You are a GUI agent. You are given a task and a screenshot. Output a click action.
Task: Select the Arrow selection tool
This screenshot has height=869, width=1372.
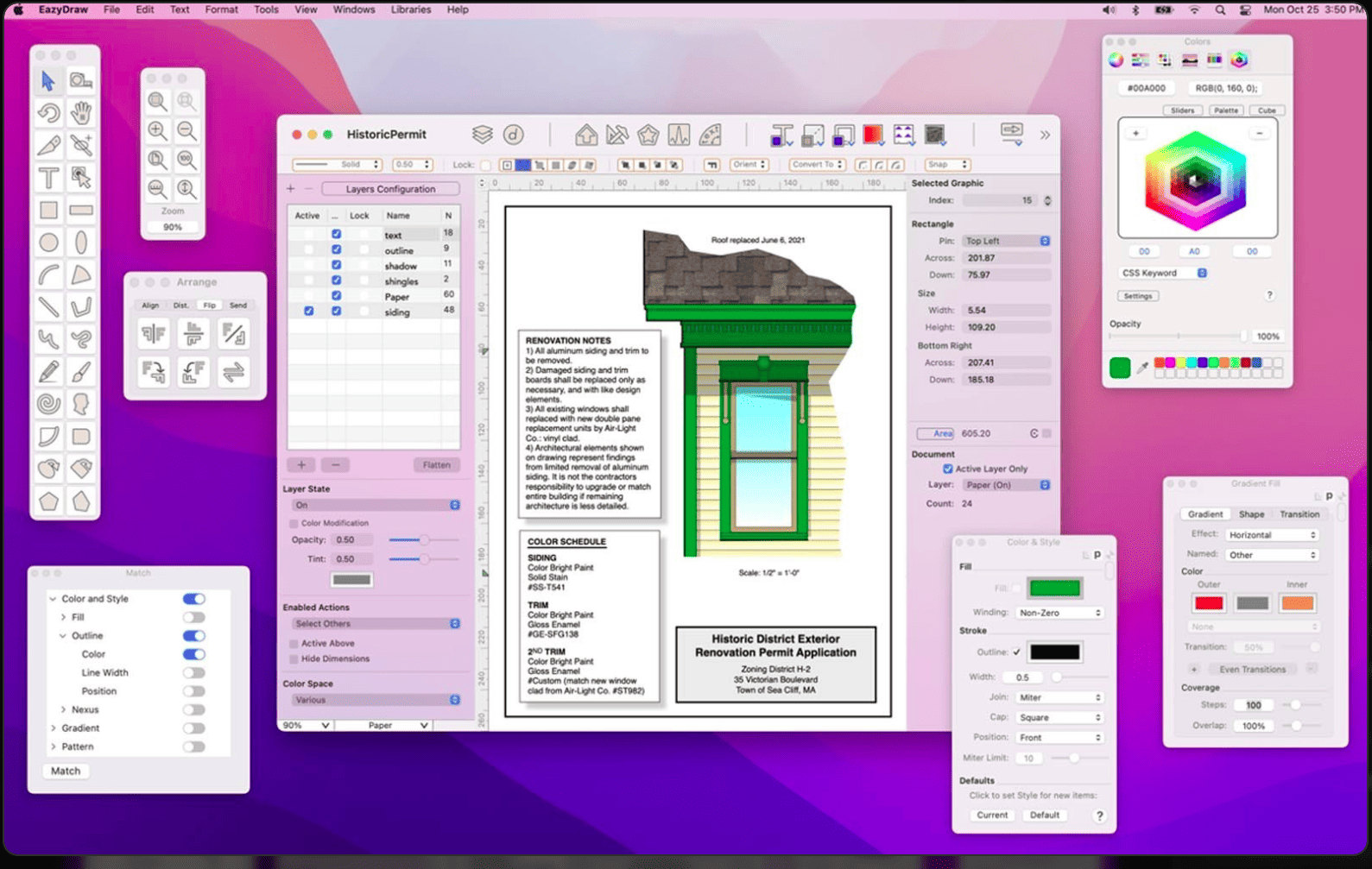coord(48,80)
